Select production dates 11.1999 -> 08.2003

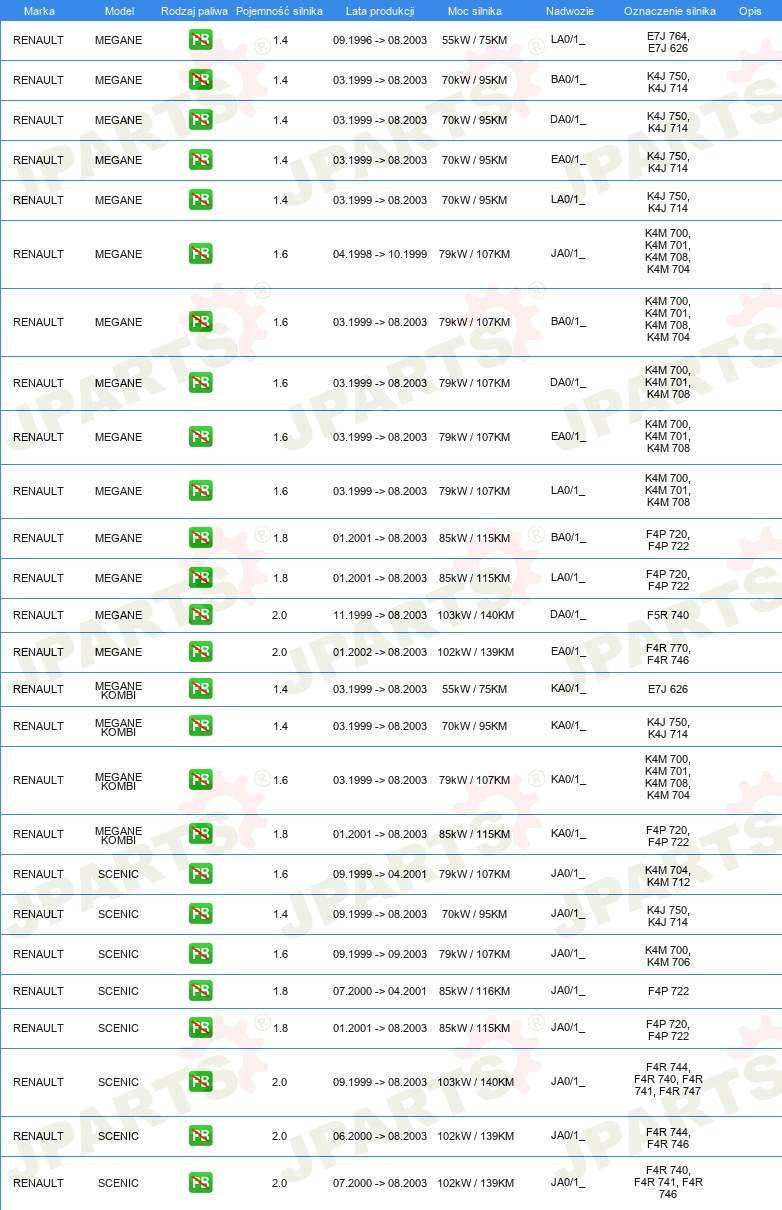[380, 616]
